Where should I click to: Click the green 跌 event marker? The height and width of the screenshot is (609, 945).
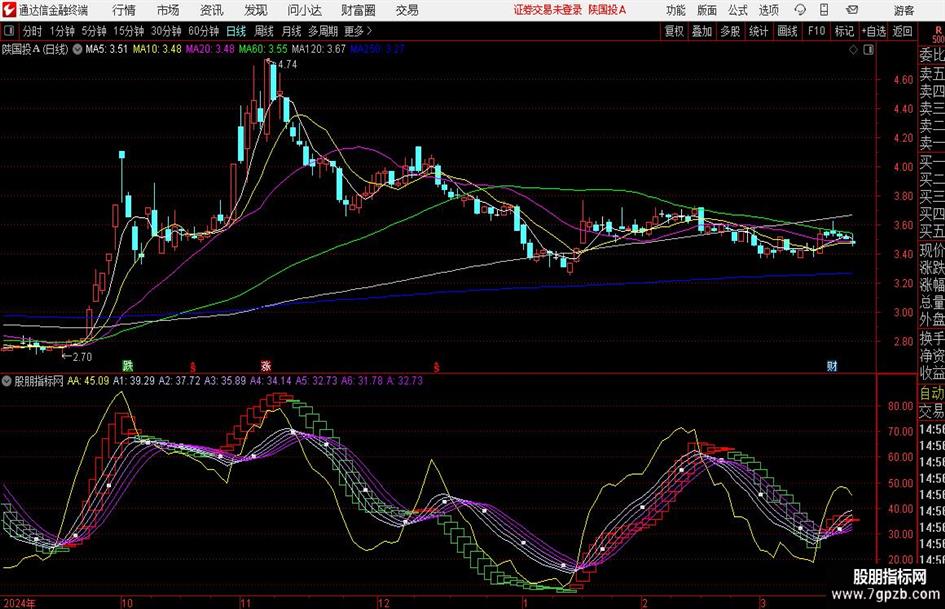click(x=128, y=365)
